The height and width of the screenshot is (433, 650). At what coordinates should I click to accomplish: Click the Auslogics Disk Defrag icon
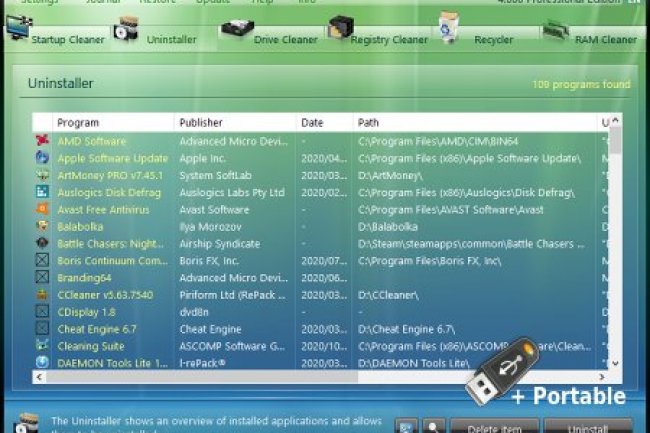point(42,192)
